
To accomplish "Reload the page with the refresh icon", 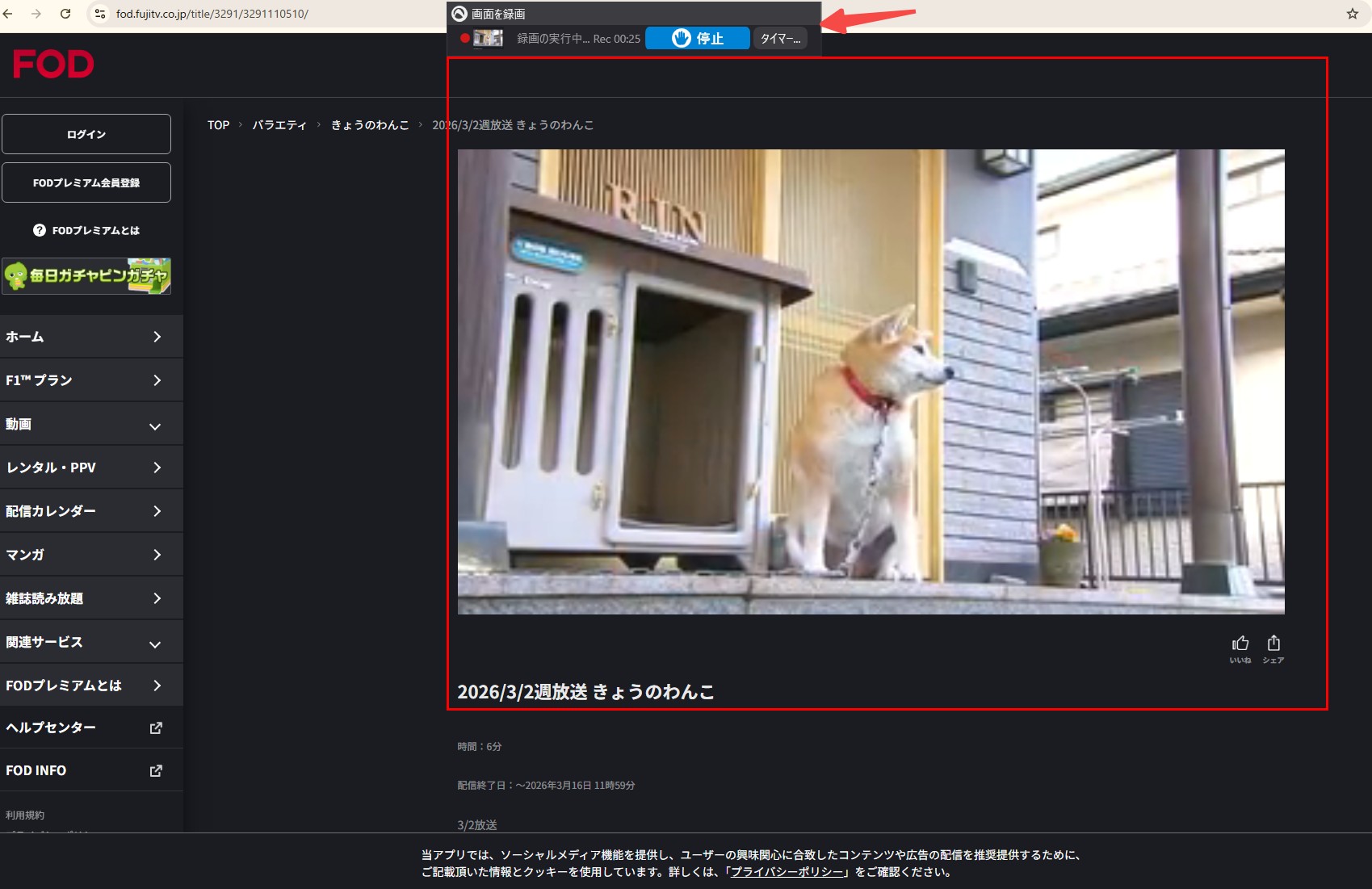I will [x=65, y=14].
